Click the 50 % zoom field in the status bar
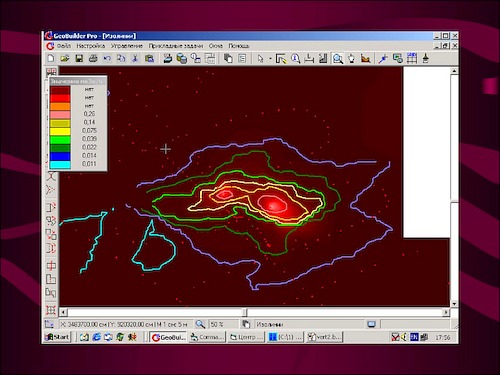 click(224, 324)
